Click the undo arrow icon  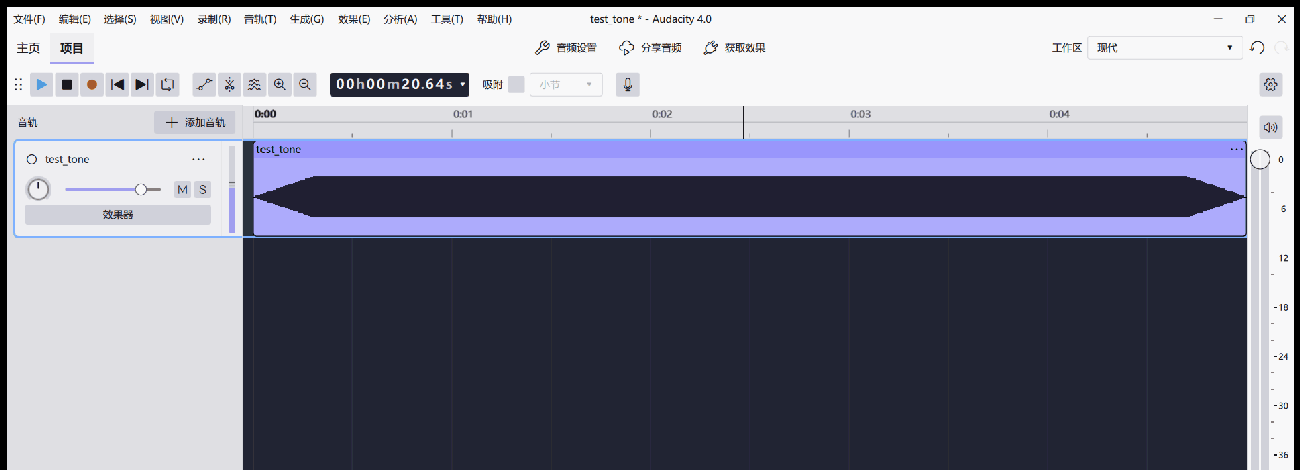(x=1258, y=48)
